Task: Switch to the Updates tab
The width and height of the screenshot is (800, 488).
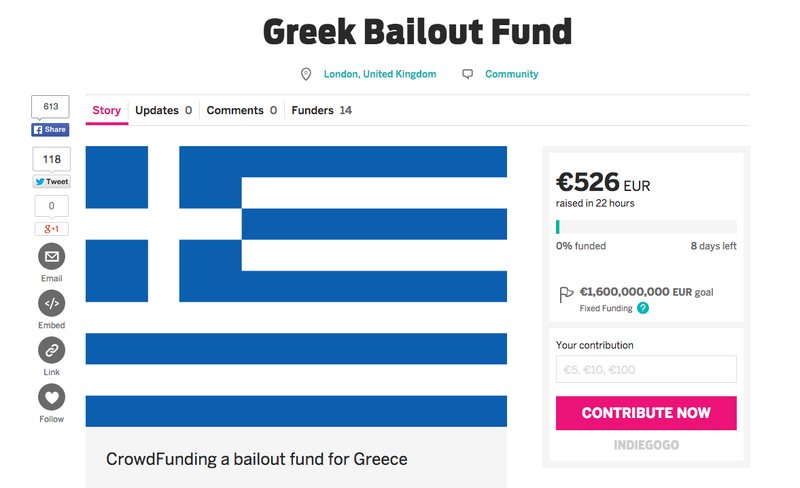Action: [x=163, y=110]
